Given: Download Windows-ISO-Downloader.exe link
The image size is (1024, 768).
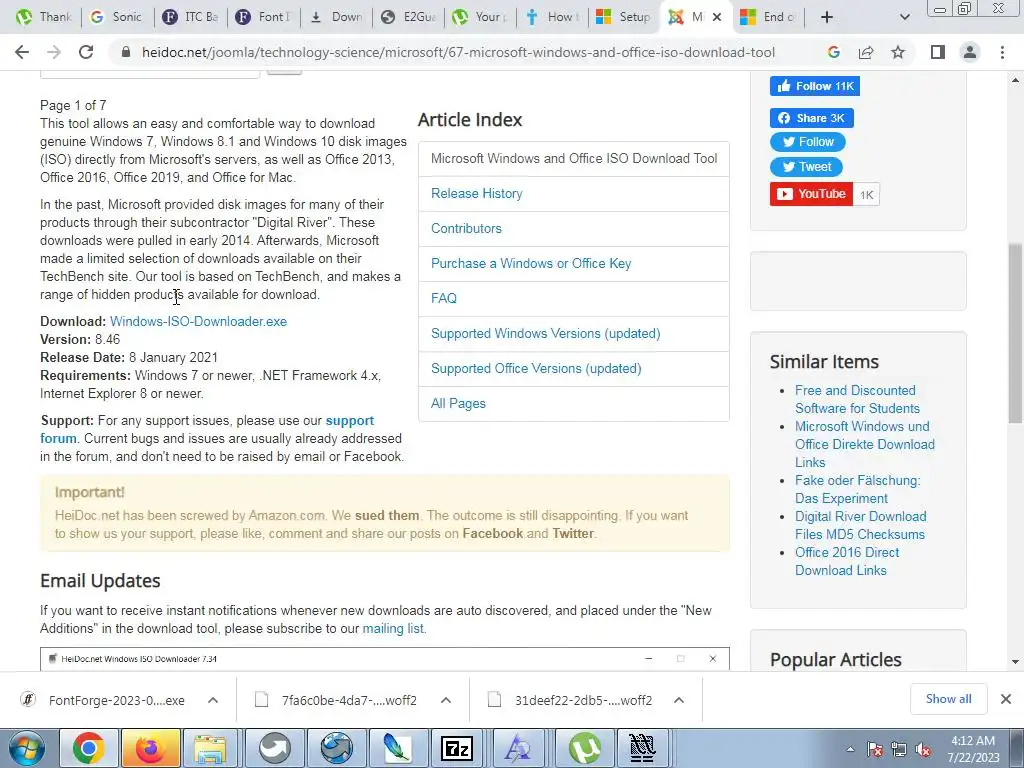Looking at the screenshot, I should pos(199,321).
